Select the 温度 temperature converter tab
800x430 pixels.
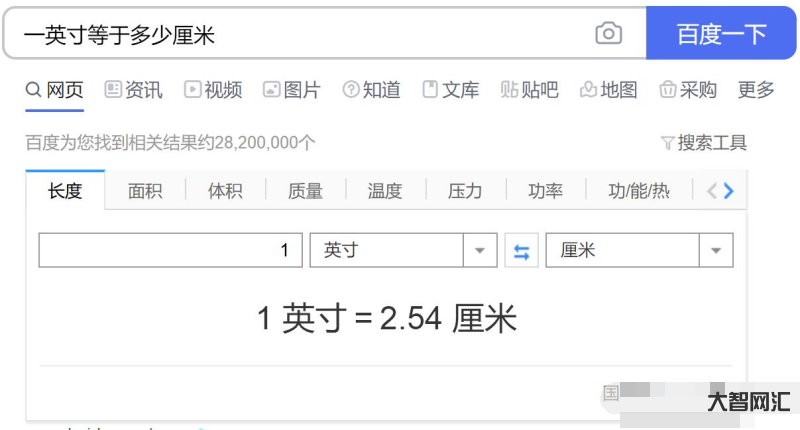[385, 191]
